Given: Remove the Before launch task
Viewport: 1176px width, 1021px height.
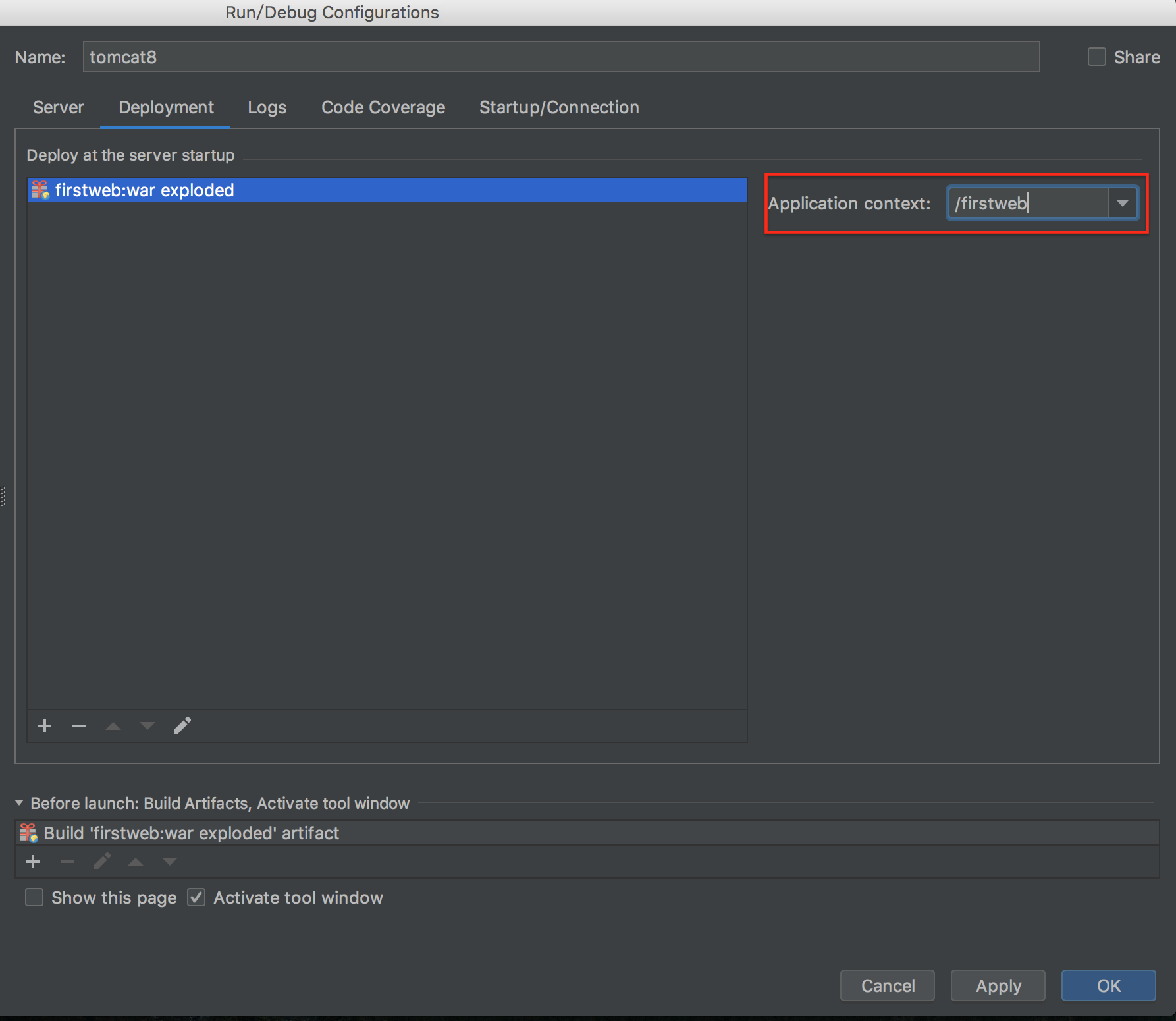Looking at the screenshot, I should [67, 862].
